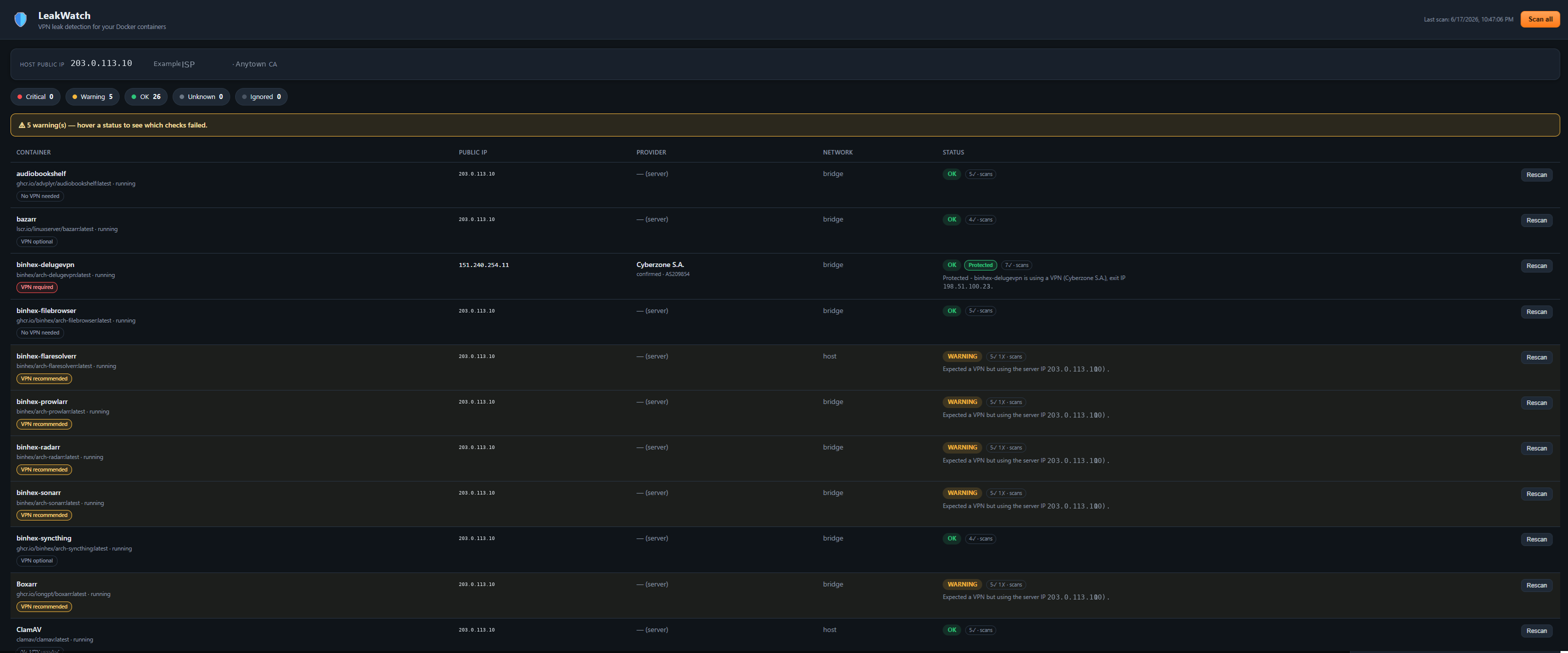
Task: Click the ClamAV container name
Action: [x=29, y=630]
